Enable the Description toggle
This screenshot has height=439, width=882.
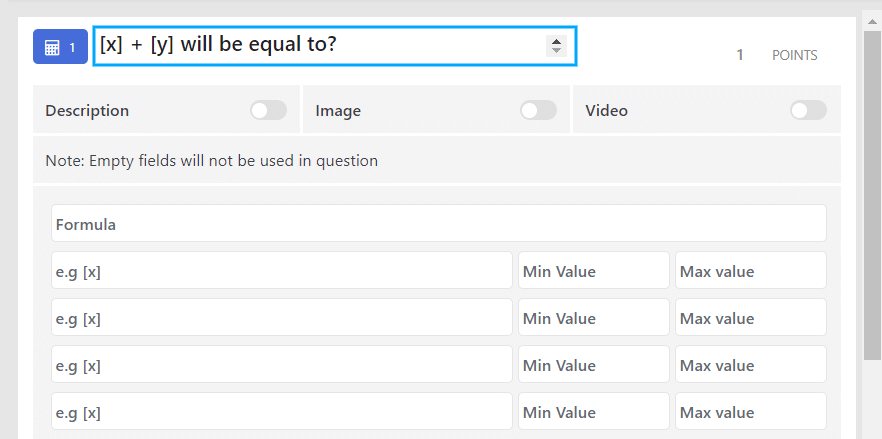click(x=268, y=110)
